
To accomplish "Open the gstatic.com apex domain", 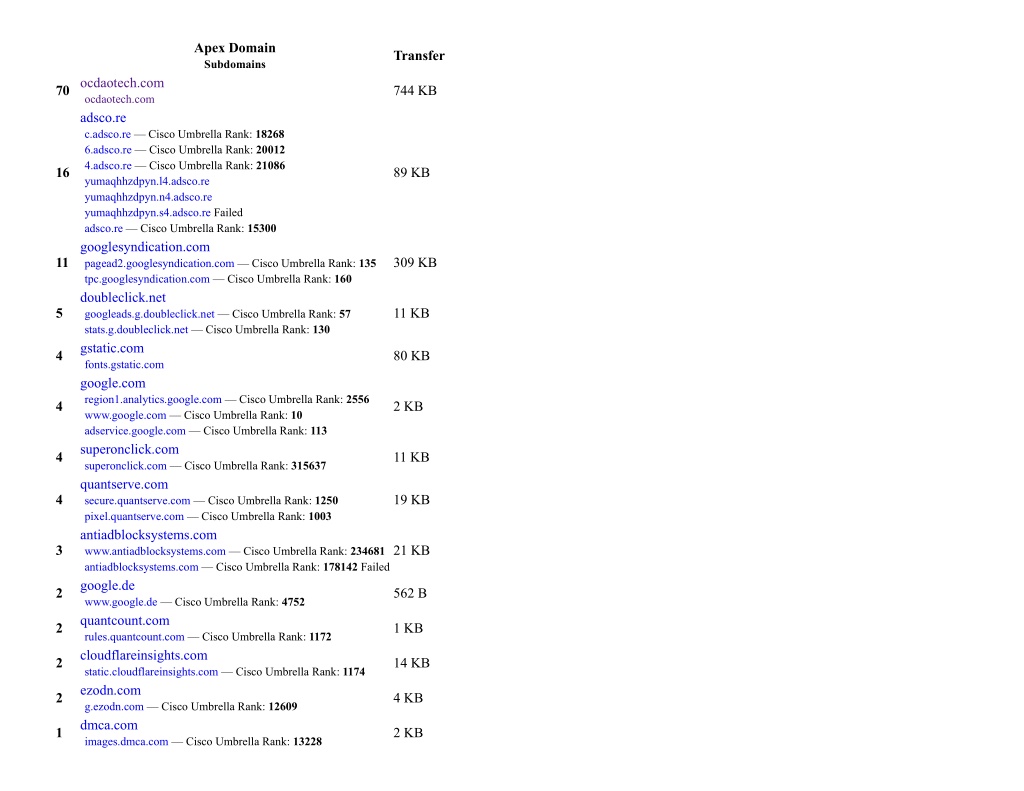I will (112, 348).
